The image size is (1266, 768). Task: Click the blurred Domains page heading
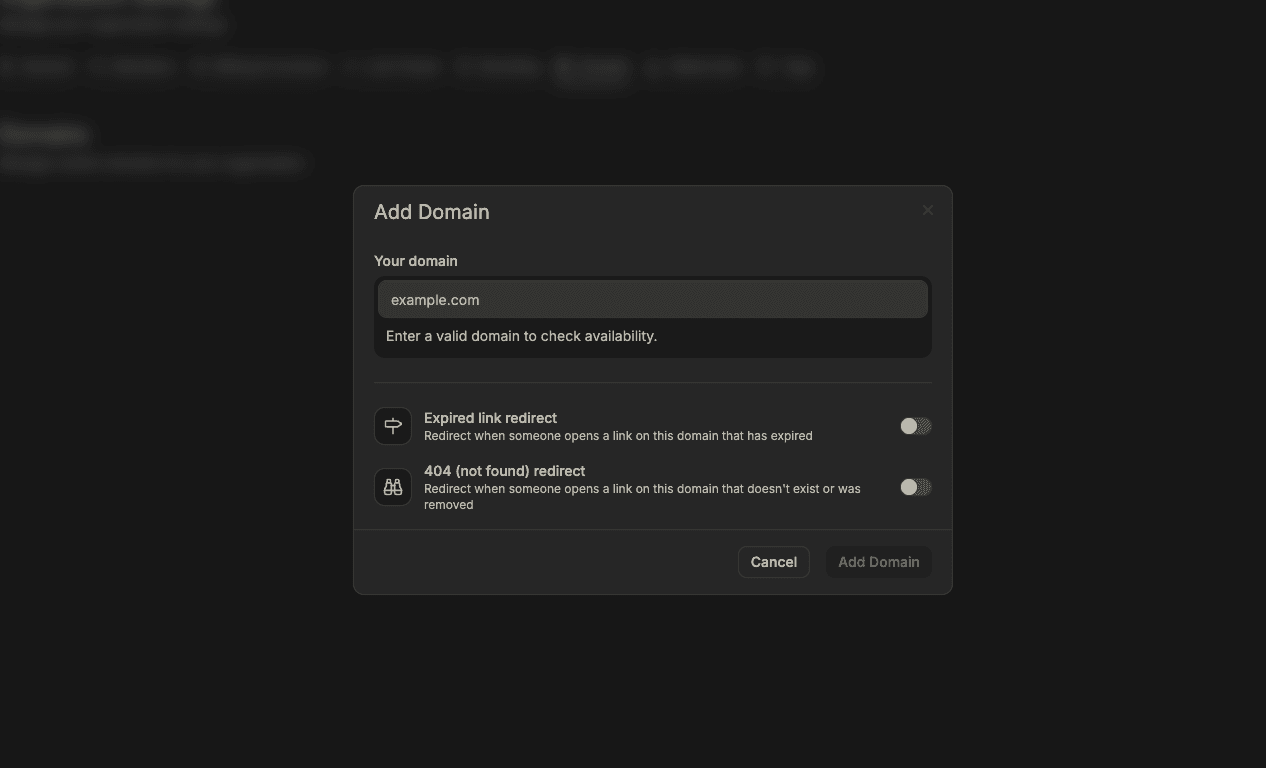point(46,133)
